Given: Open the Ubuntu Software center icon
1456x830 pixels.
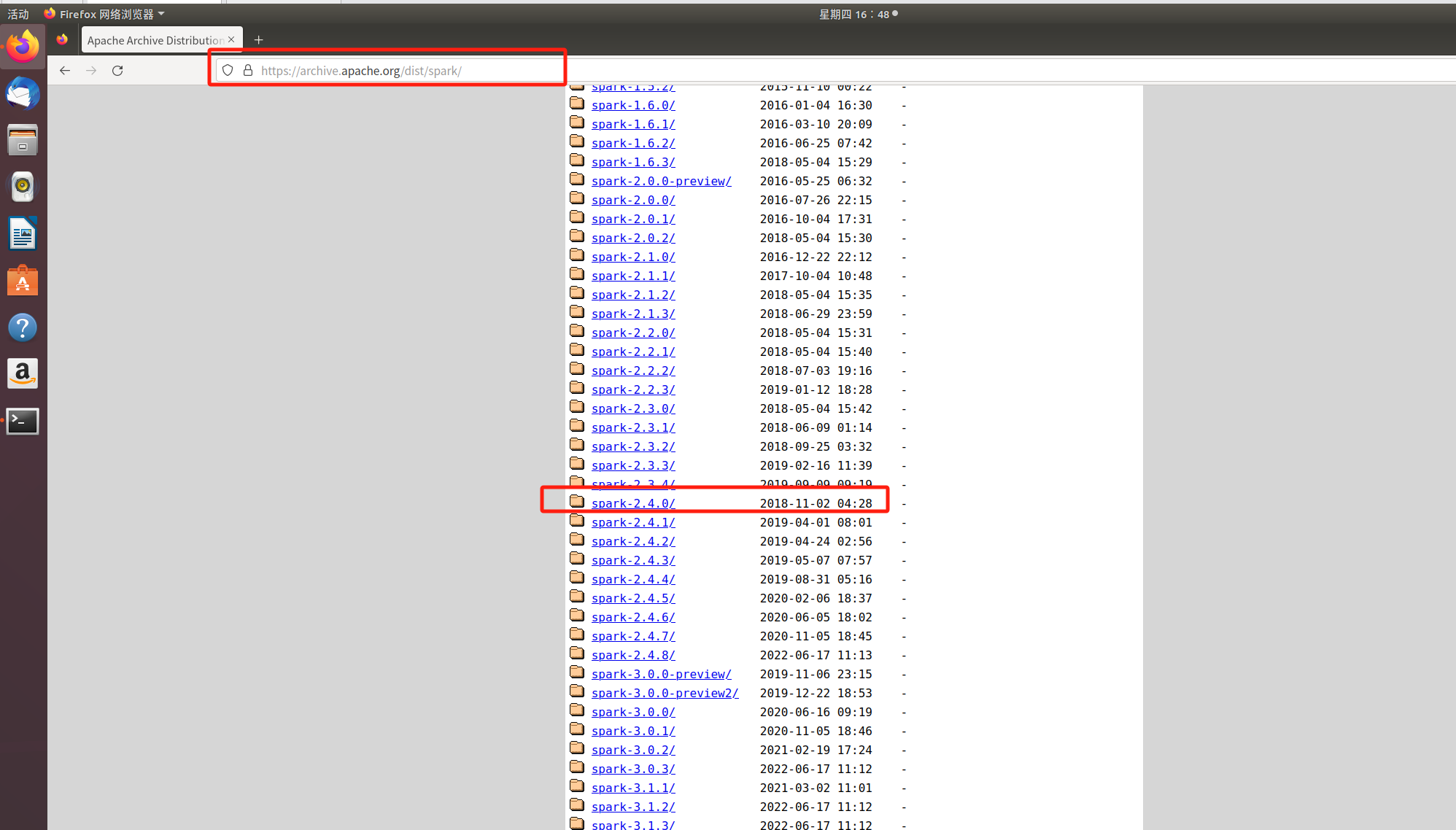Looking at the screenshot, I should click(23, 281).
